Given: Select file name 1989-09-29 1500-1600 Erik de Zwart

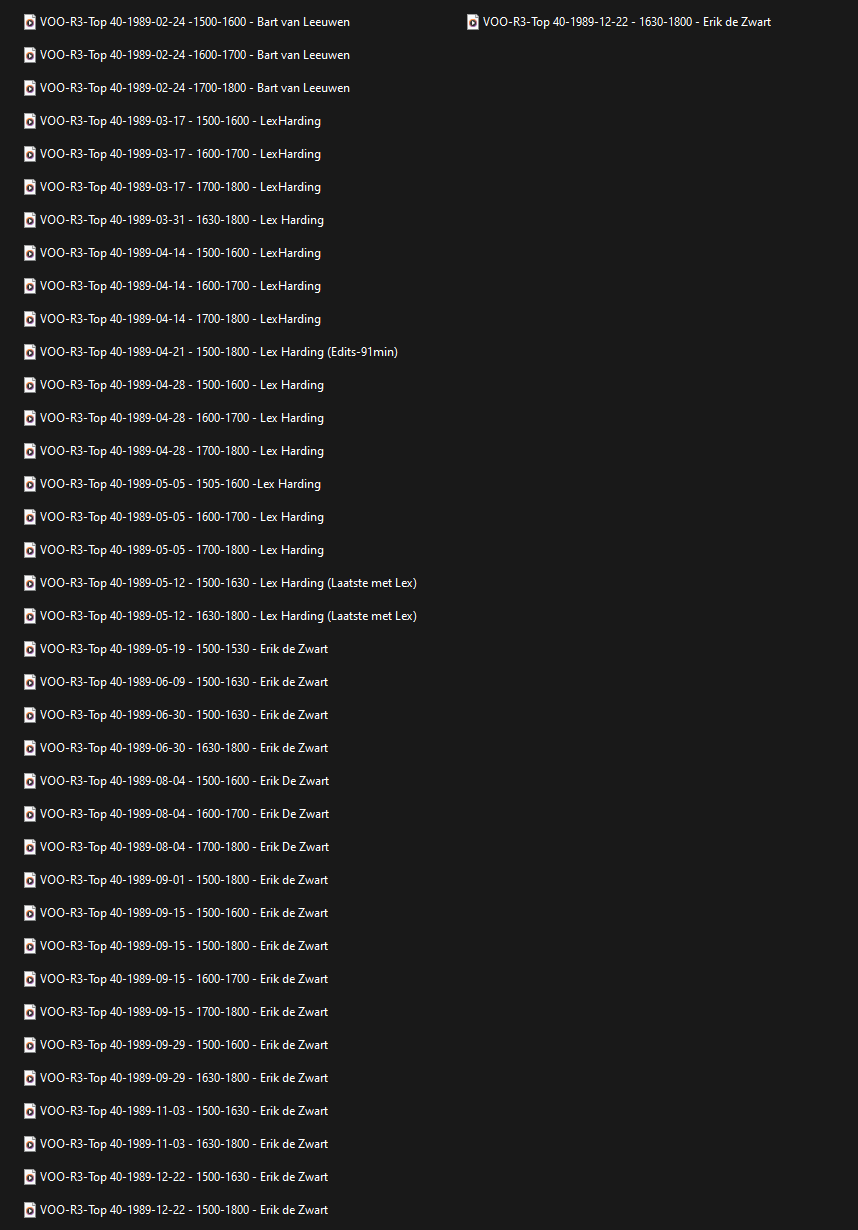Looking at the screenshot, I should click(x=184, y=1045).
